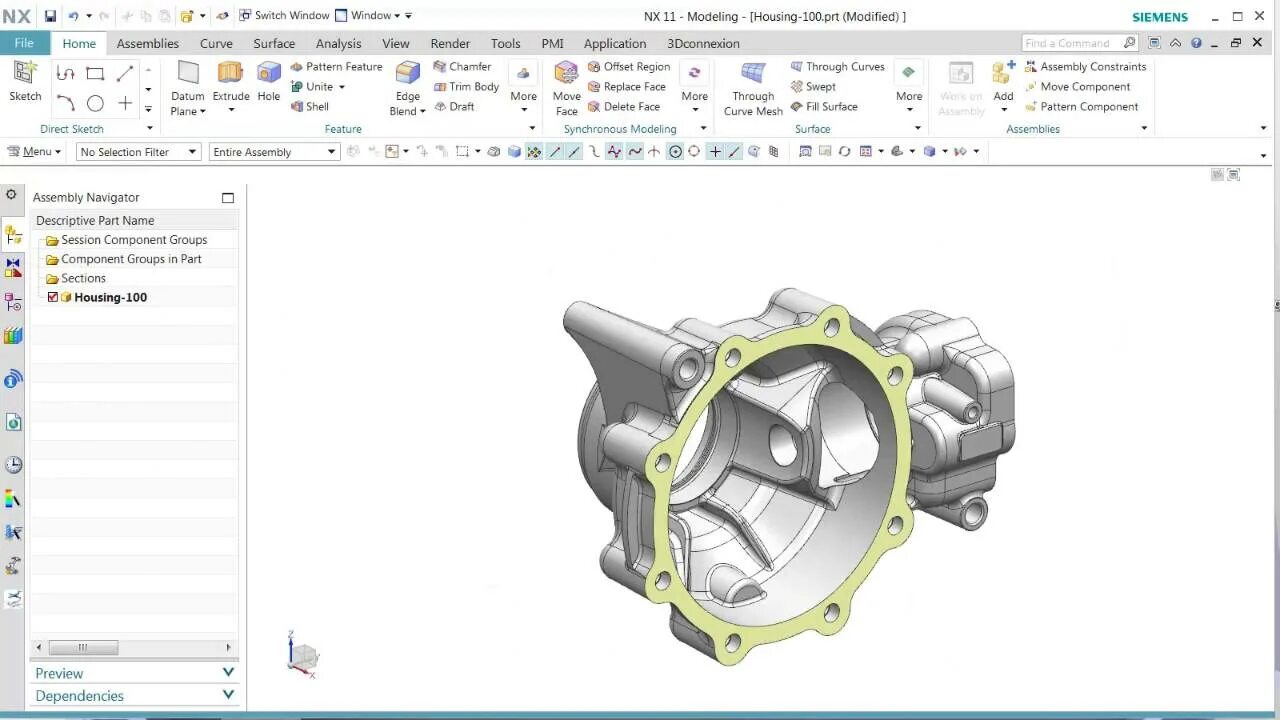Select the Line sketch tool
This screenshot has height=720, width=1280.
[x=125, y=73]
